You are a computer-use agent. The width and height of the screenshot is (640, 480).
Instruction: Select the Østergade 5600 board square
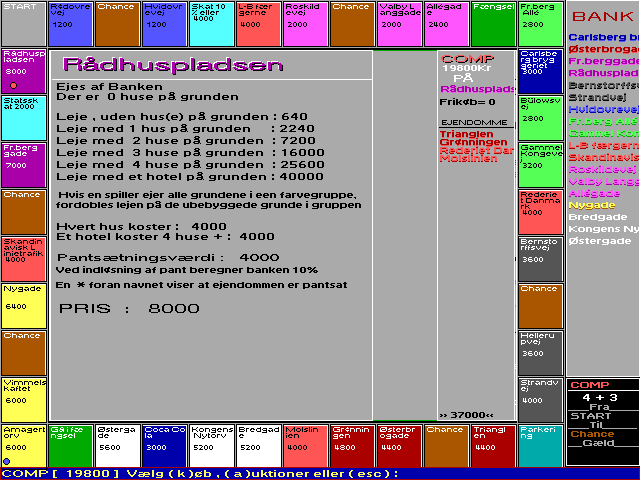coord(118,446)
